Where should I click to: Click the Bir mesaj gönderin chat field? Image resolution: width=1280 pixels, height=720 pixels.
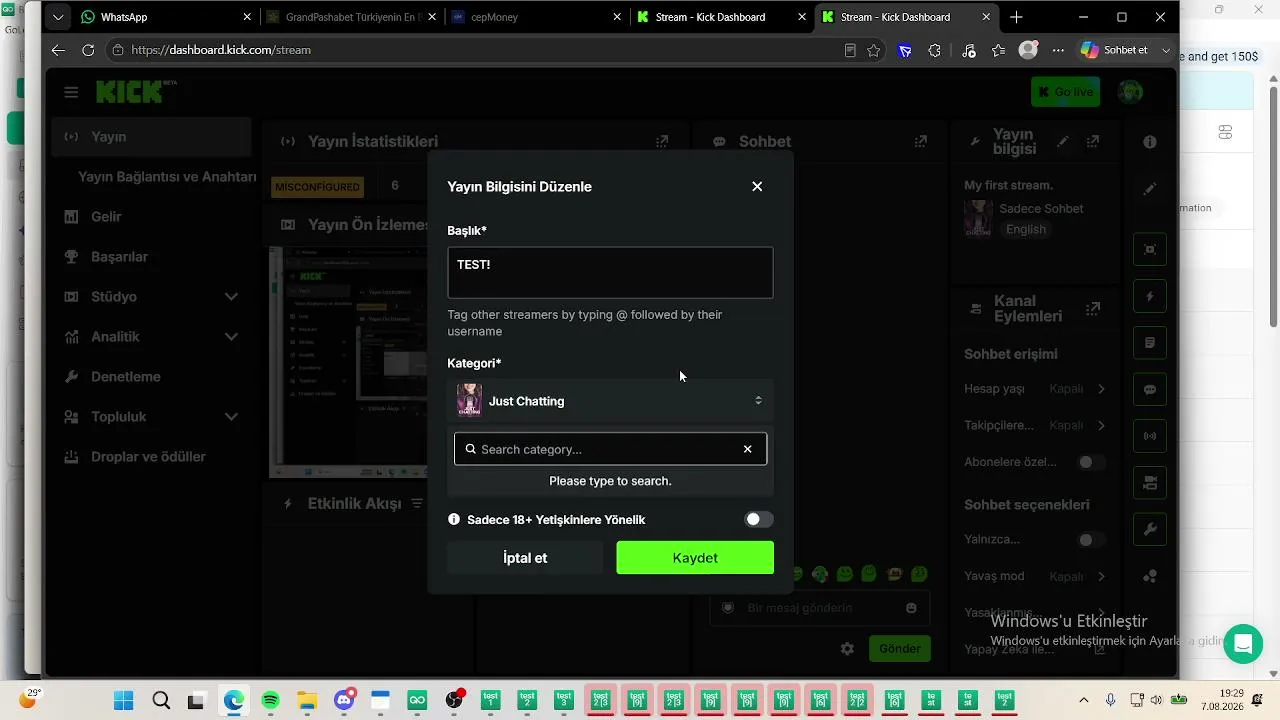pyautogui.click(x=820, y=608)
